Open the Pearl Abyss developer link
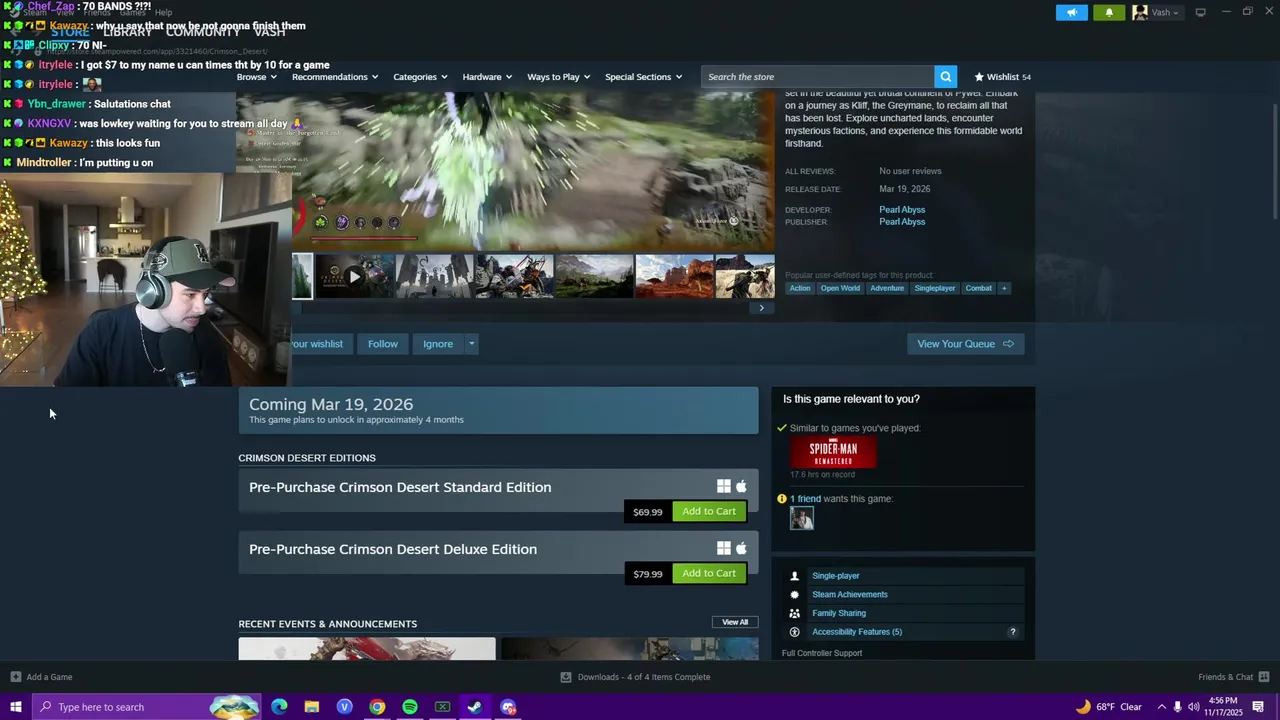The height and width of the screenshot is (720, 1280). (902, 210)
